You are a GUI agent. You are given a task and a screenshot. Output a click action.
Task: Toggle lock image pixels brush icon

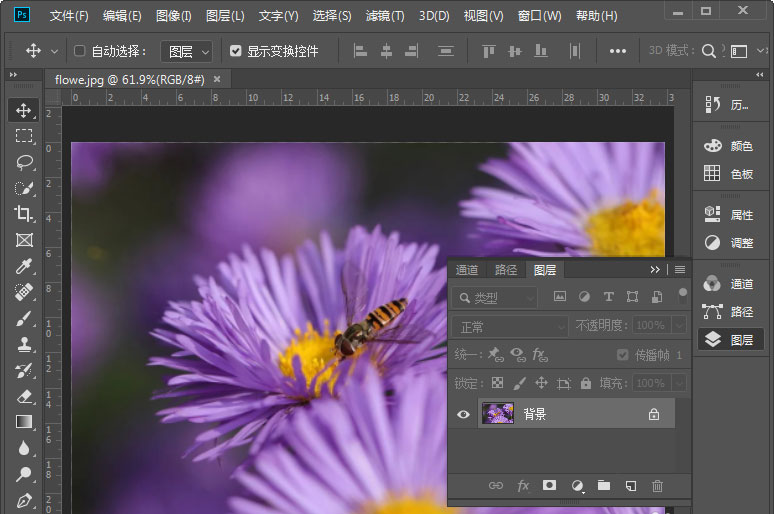(519, 383)
